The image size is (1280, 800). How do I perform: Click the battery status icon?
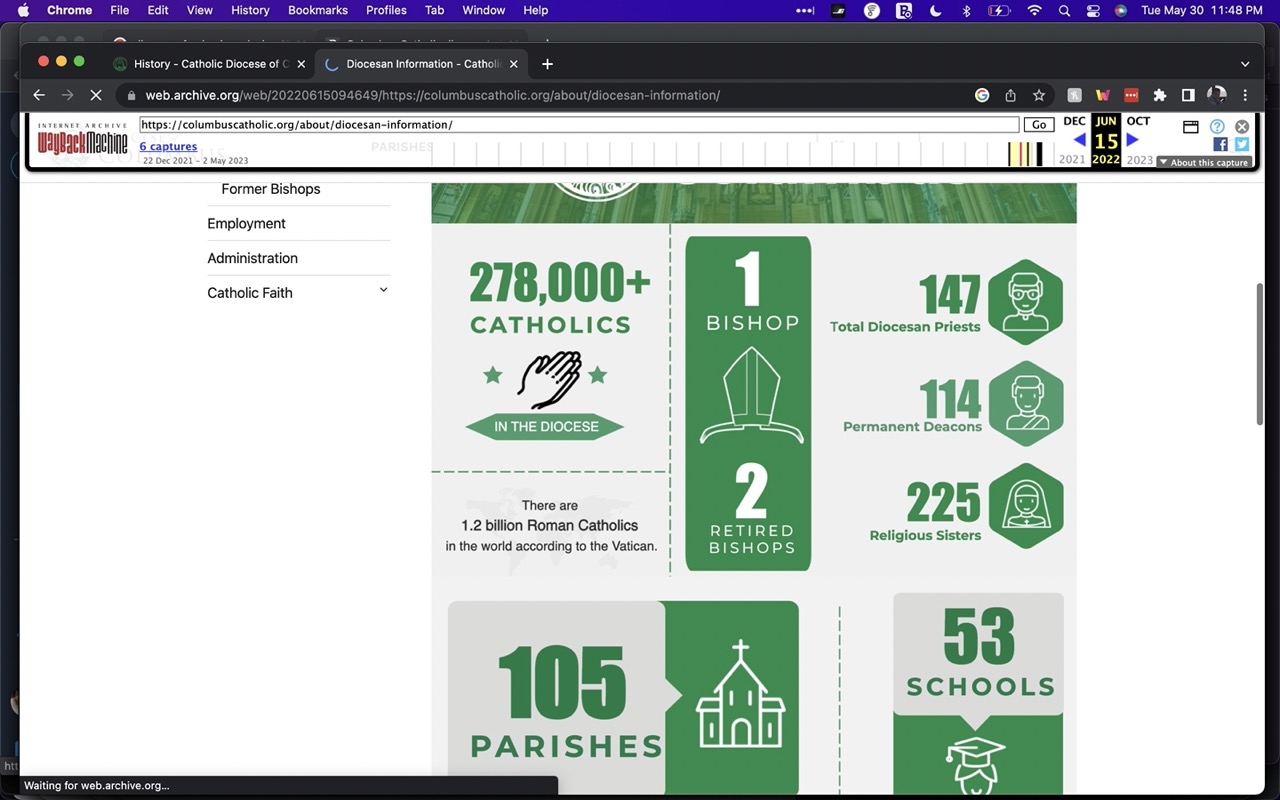point(999,10)
